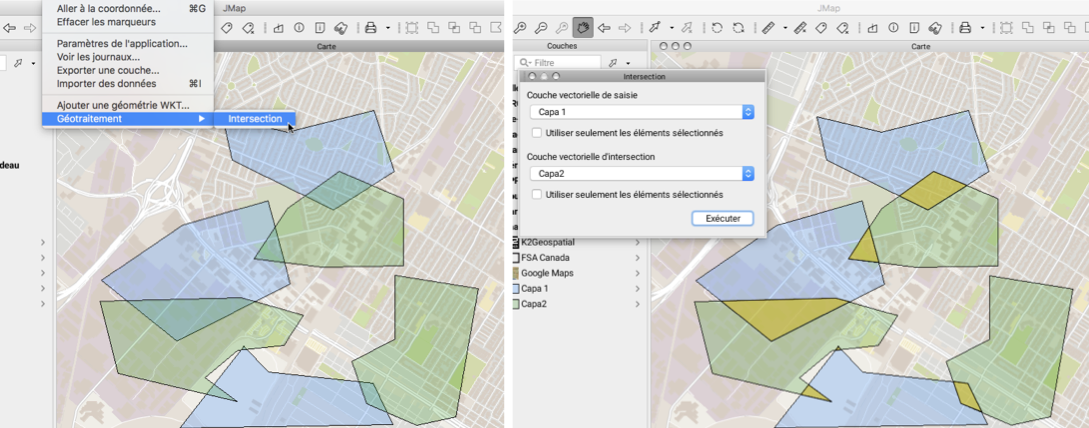Toggle visibility checkbox of FSA Canada layer

[x=515, y=257]
